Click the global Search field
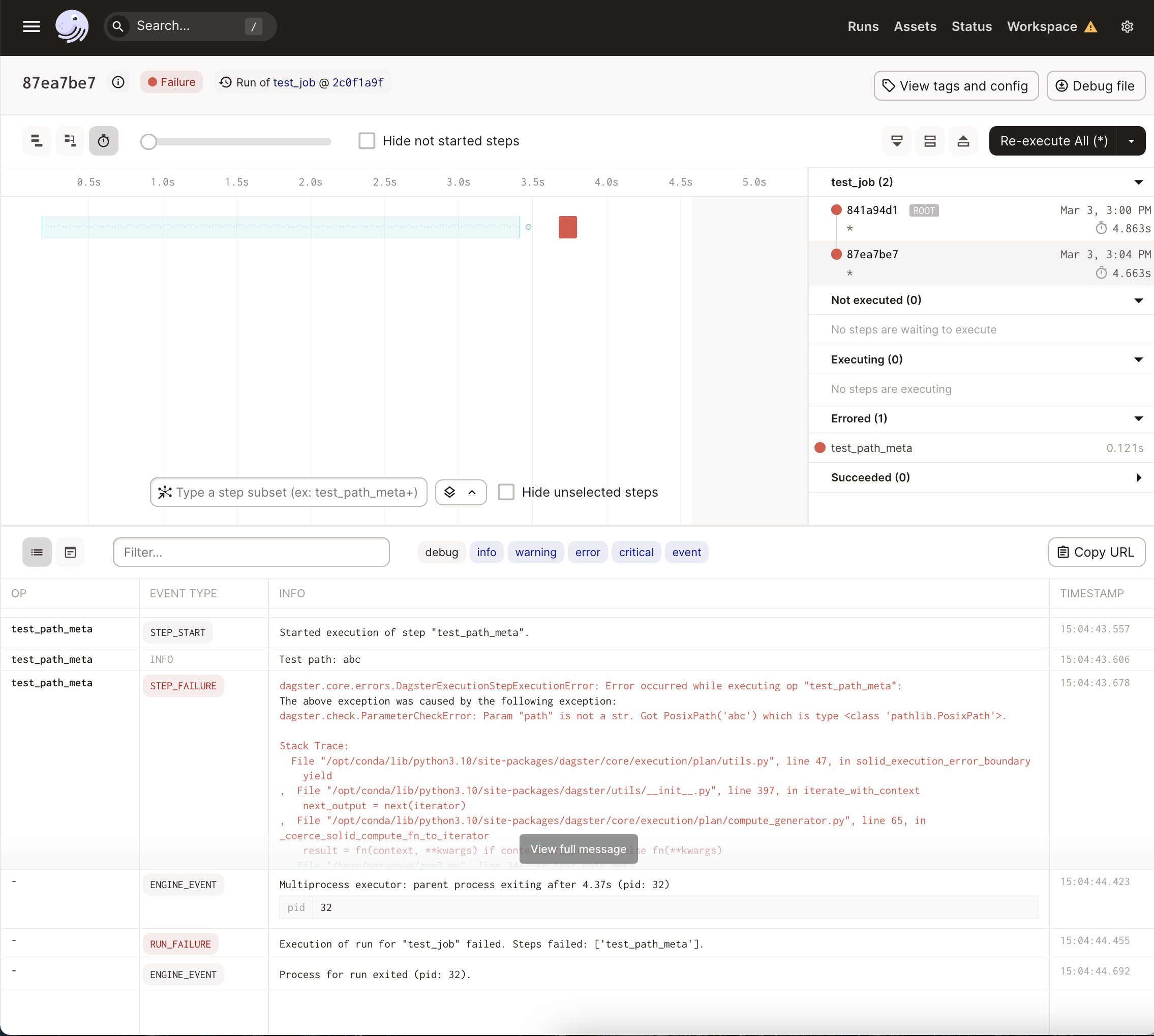1154x1036 pixels. (x=190, y=26)
